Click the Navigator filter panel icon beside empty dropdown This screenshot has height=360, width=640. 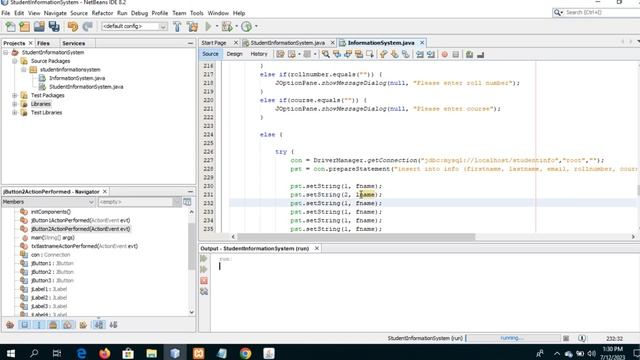point(187,202)
